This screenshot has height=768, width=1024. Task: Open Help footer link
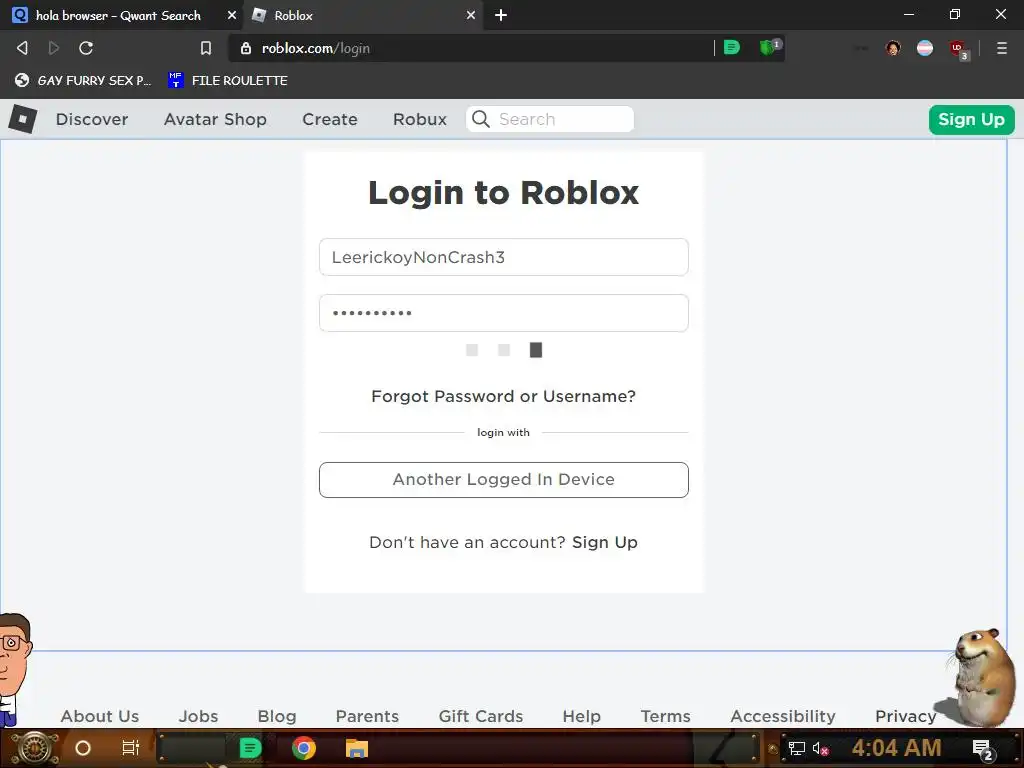[581, 716]
